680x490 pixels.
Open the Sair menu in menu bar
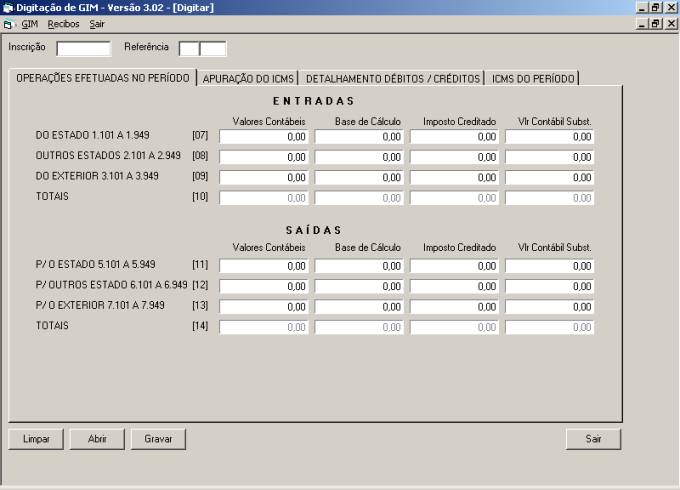click(97, 24)
